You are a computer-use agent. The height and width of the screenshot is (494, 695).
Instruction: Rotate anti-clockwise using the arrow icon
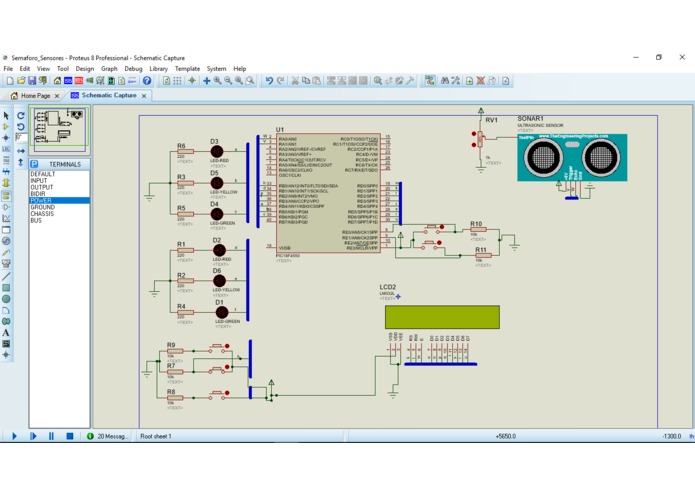tap(21, 127)
